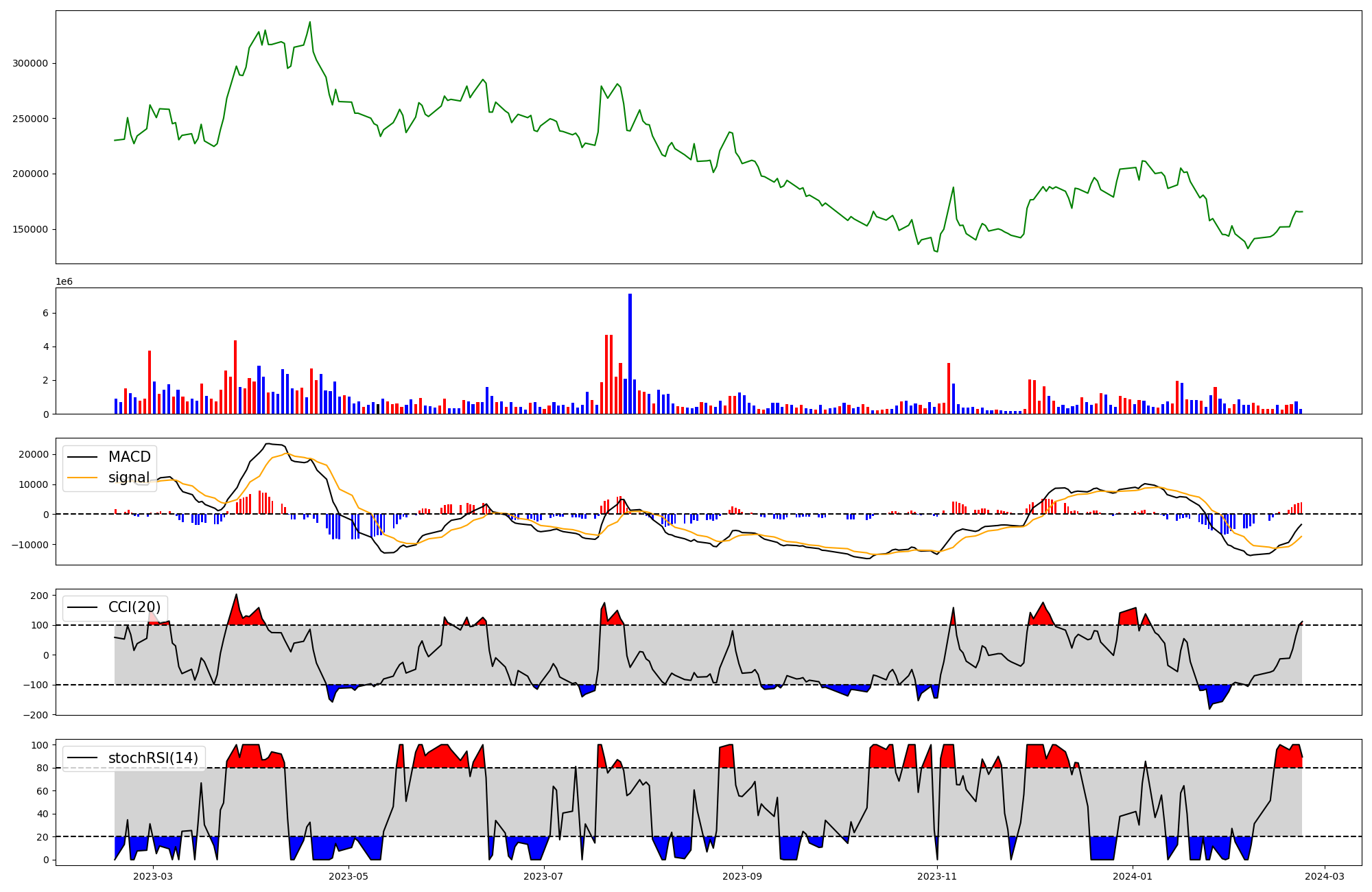Click the 2023-09 x-axis date label
The image size is (1372, 892).
point(742,876)
